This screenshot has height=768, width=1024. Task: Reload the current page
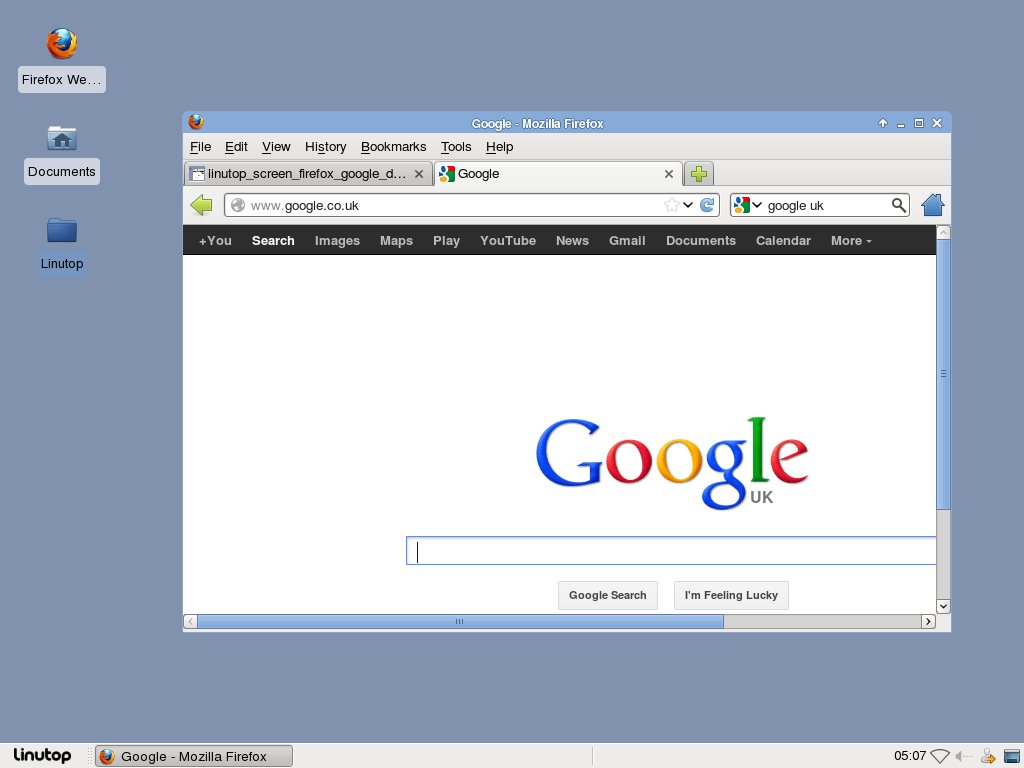[x=707, y=205]
